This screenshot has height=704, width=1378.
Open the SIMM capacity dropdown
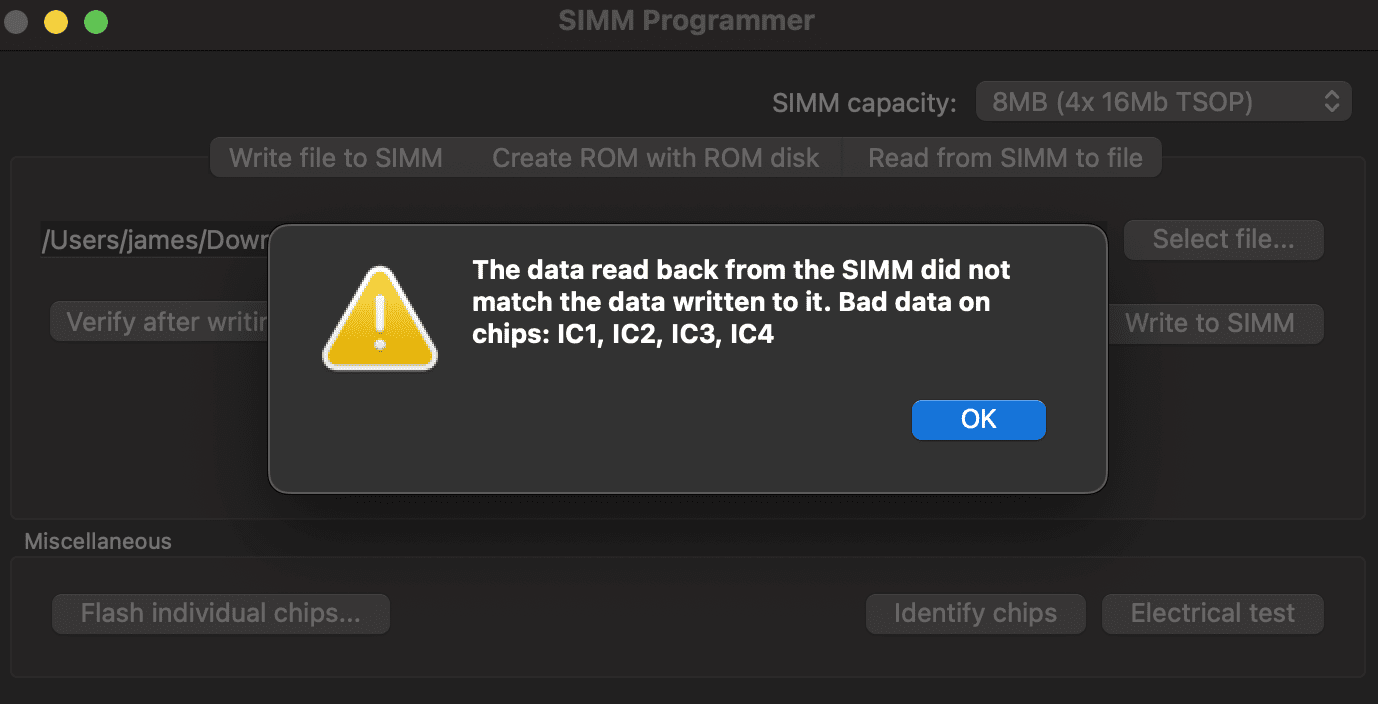point(1163,101)
